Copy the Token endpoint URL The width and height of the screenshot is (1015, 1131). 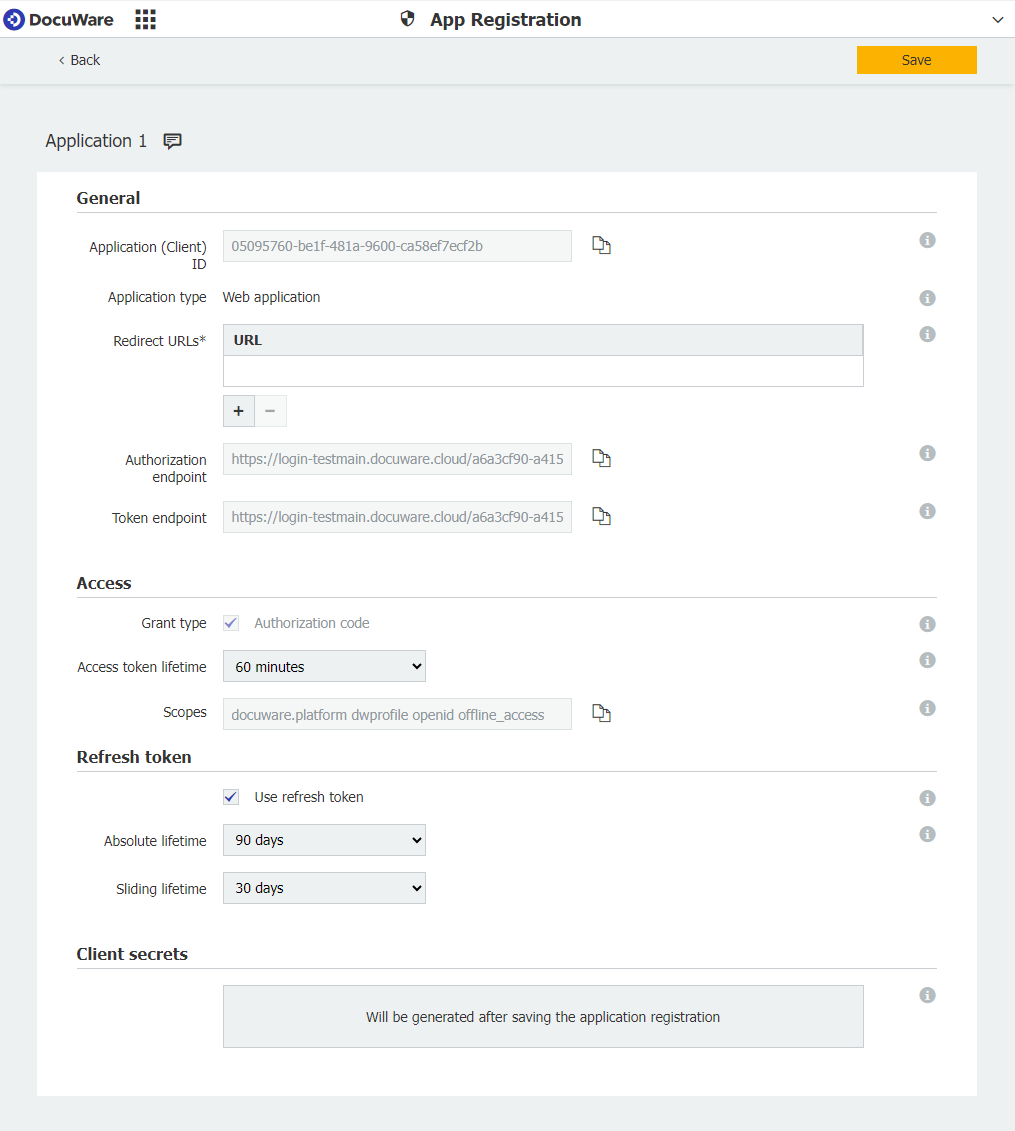(x=601, y=516)
